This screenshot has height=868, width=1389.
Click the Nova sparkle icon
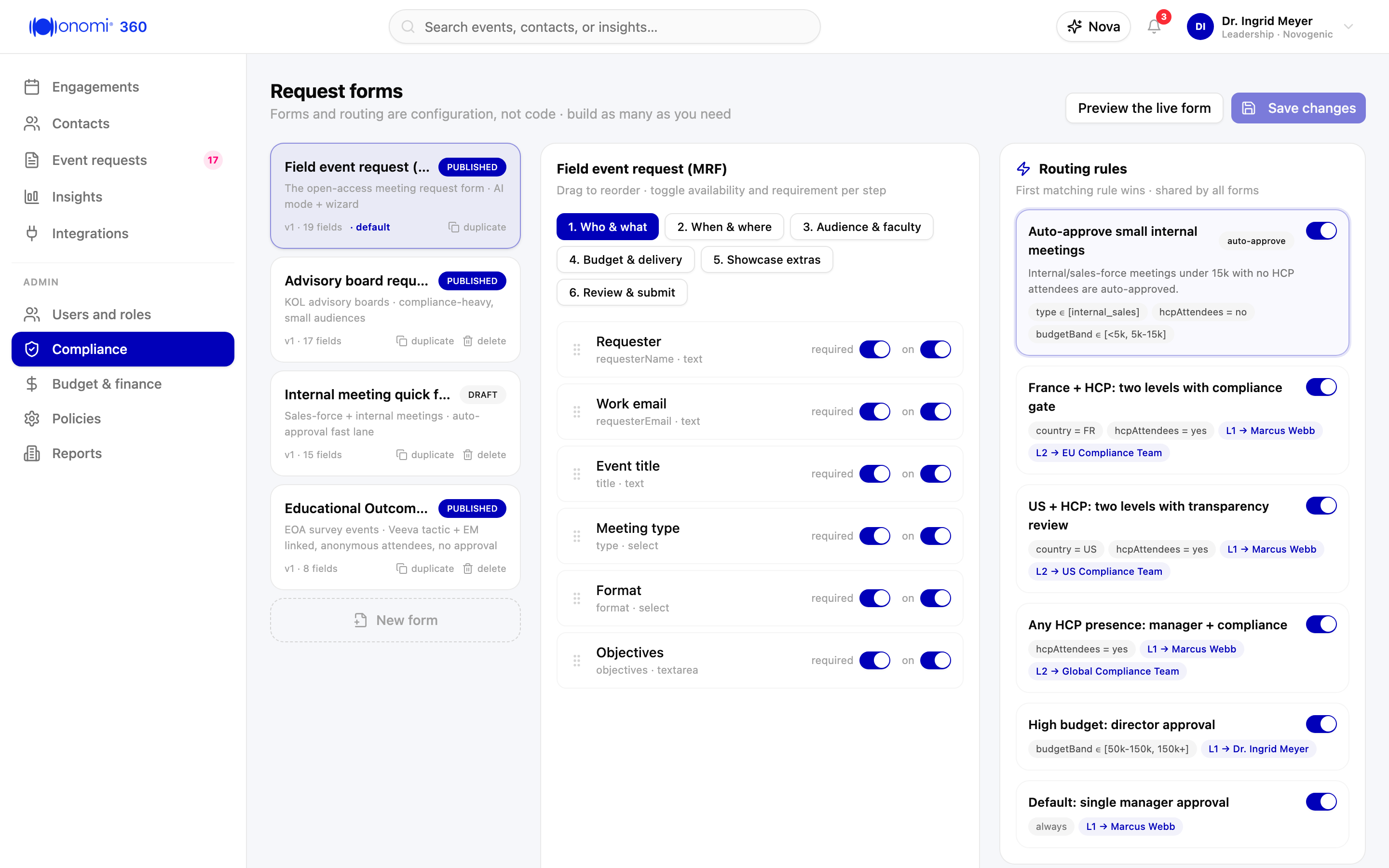(1075, 27)
